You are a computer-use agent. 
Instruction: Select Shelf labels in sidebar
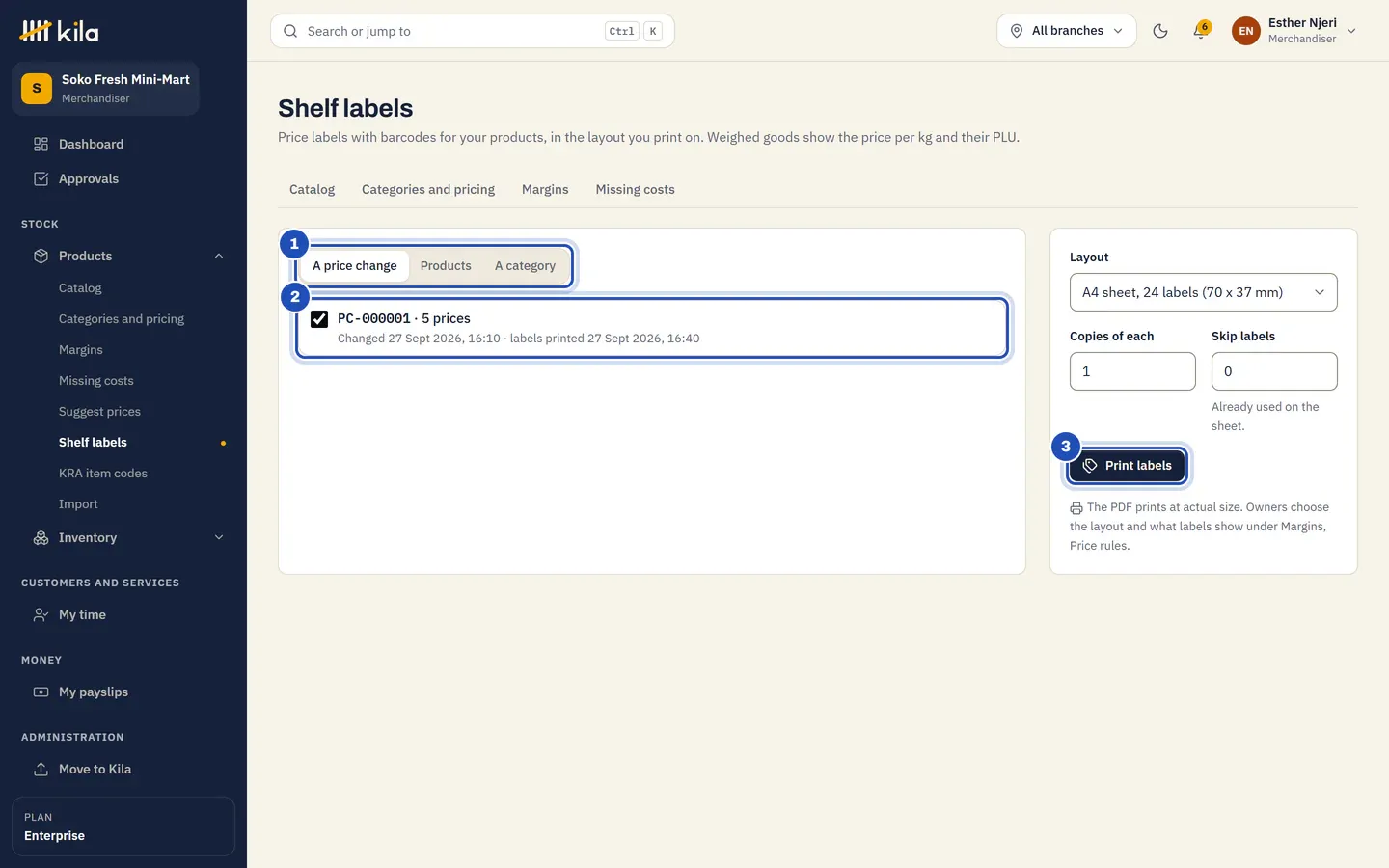point(93,443)
